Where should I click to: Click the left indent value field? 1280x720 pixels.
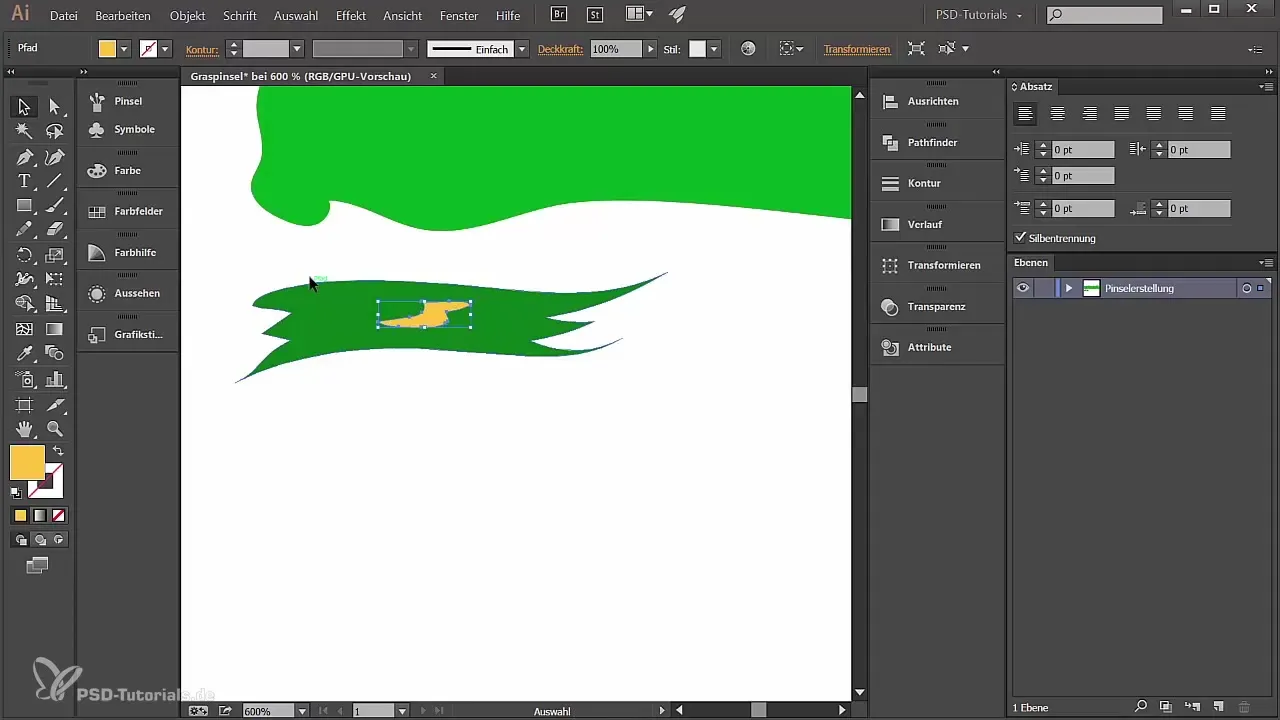[1083, 149]
